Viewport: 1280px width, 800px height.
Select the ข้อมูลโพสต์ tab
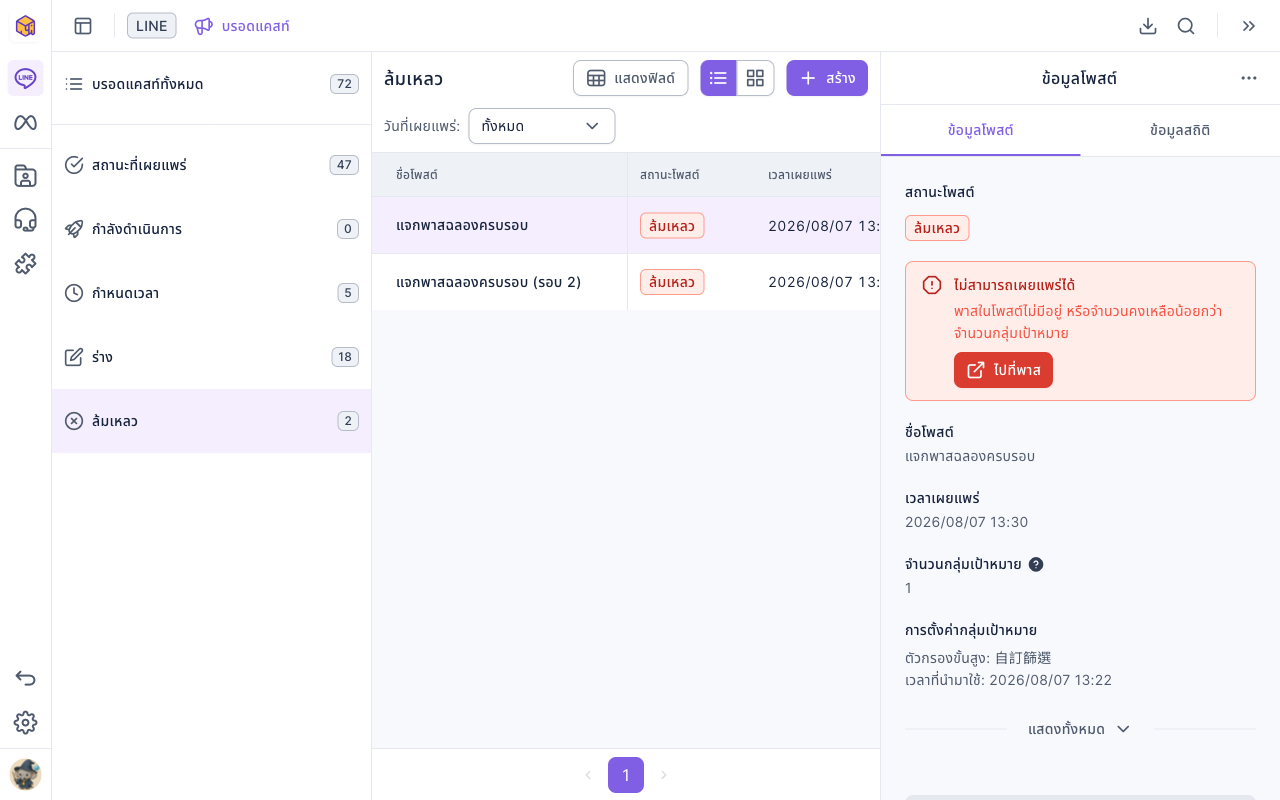click(x=980, y=130)
